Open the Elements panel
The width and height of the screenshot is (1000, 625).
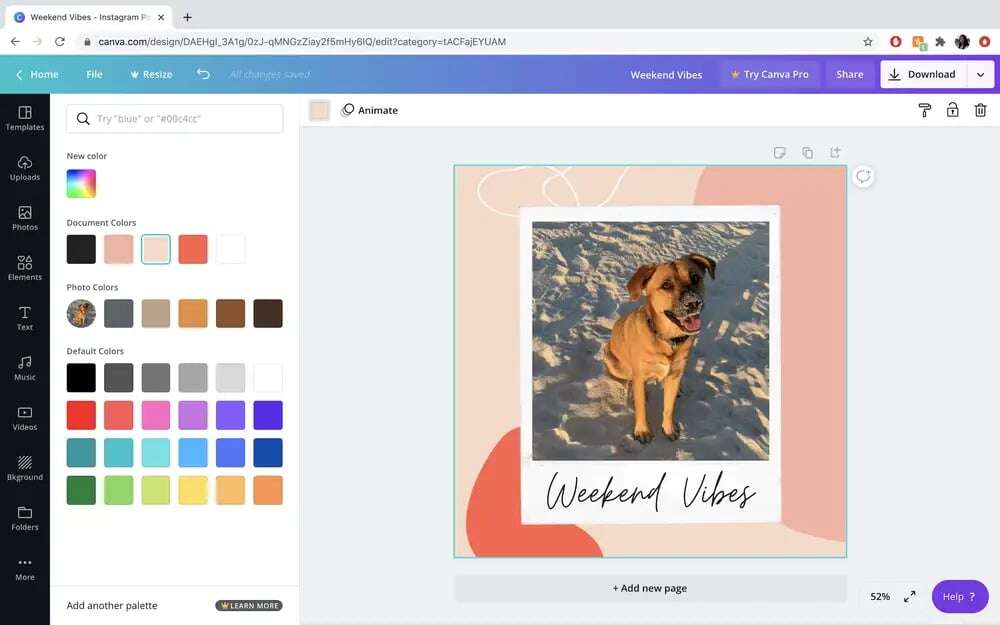(24, 268)
